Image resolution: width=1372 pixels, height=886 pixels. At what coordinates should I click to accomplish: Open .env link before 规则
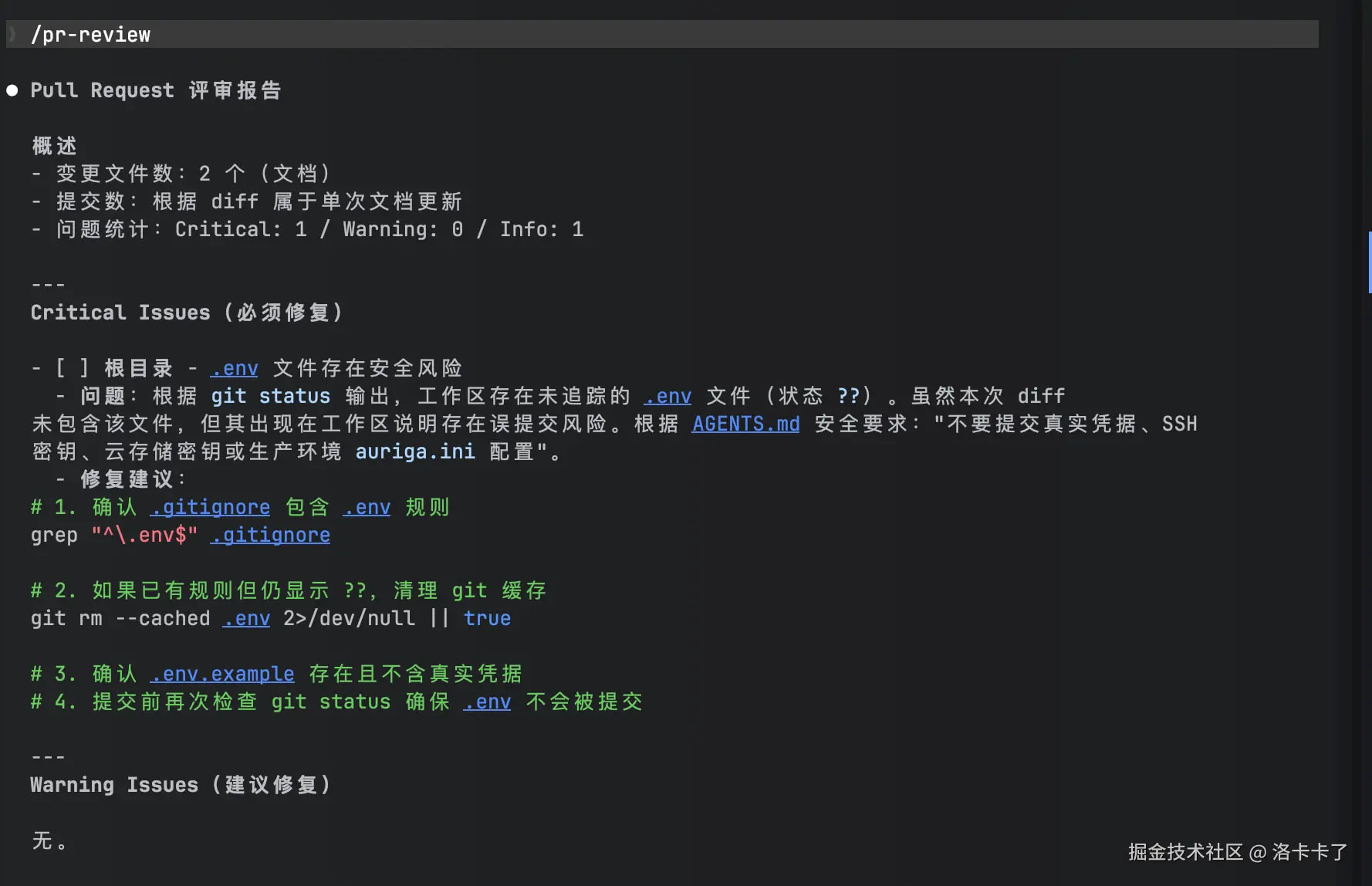pos(367,507)
